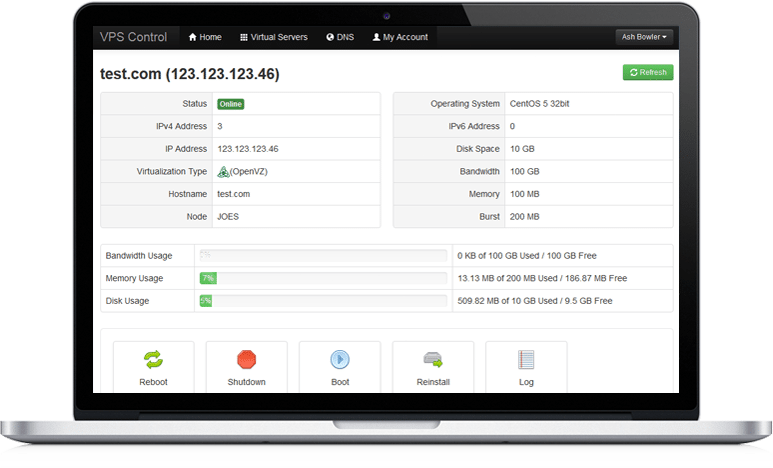Open the Ash Bowler user dropdown
Image resolution: width=773 pixels, height=468 pixels.
(x=644, y=37)
